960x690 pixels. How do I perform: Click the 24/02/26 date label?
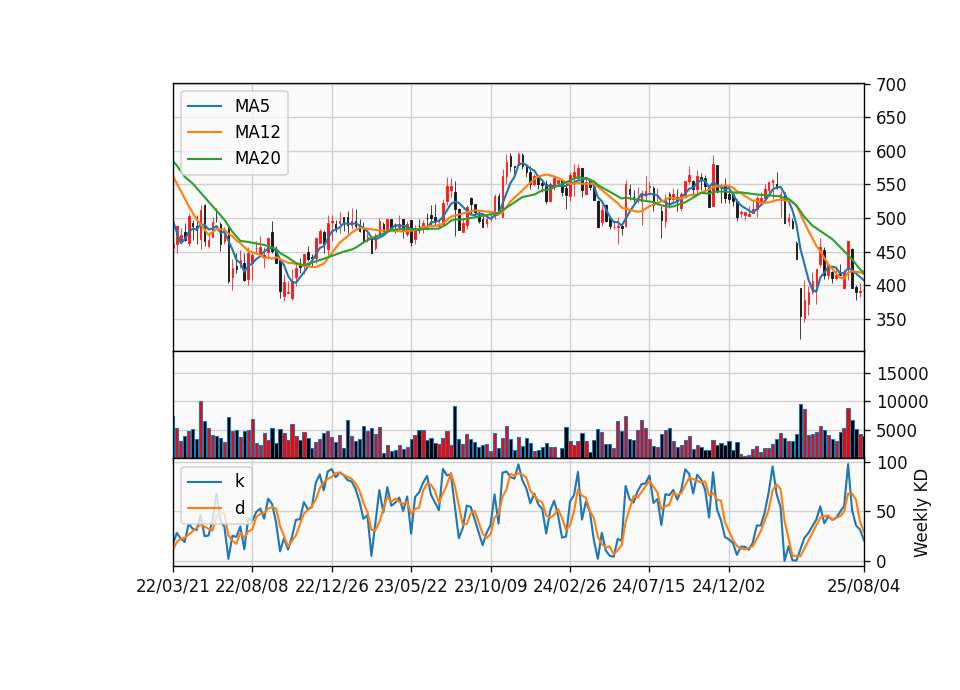(x=569, y=586)
